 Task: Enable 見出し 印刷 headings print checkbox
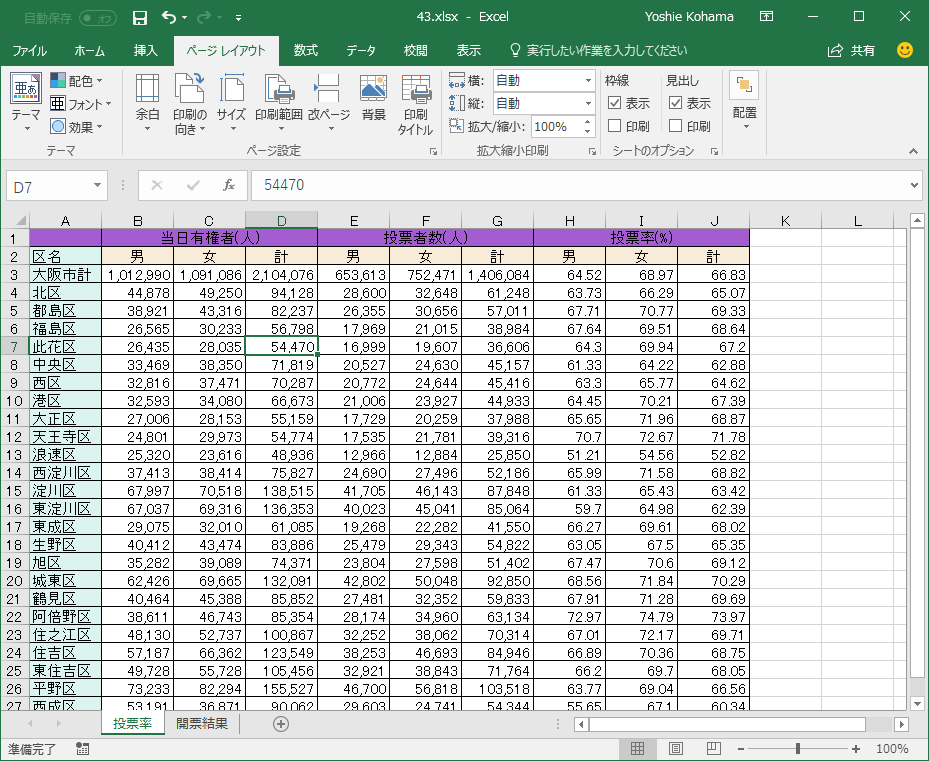click(676, 126)
